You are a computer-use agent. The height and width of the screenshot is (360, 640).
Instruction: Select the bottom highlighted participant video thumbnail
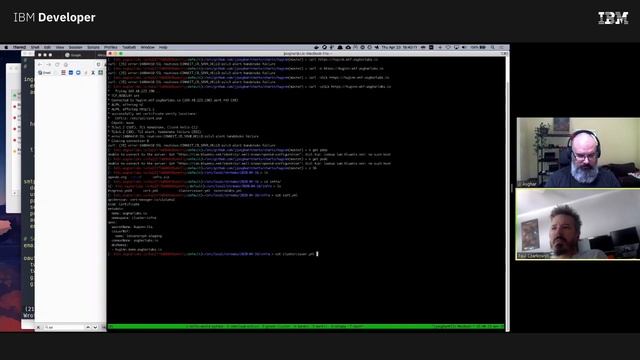pyautogui.click(x=578, y=224)
